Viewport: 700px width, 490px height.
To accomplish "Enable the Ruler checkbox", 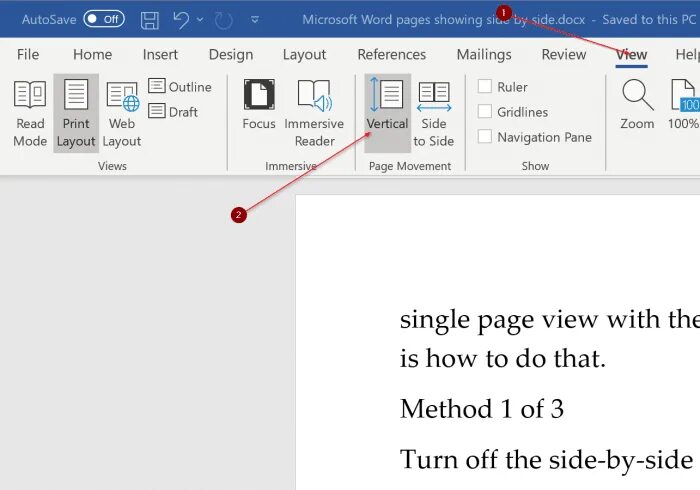I will [485, 86].
